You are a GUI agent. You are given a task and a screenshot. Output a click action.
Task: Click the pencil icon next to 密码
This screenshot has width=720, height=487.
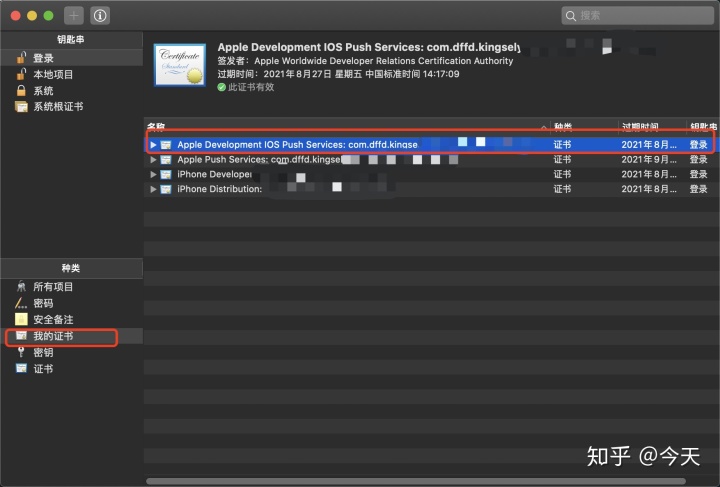21,303
